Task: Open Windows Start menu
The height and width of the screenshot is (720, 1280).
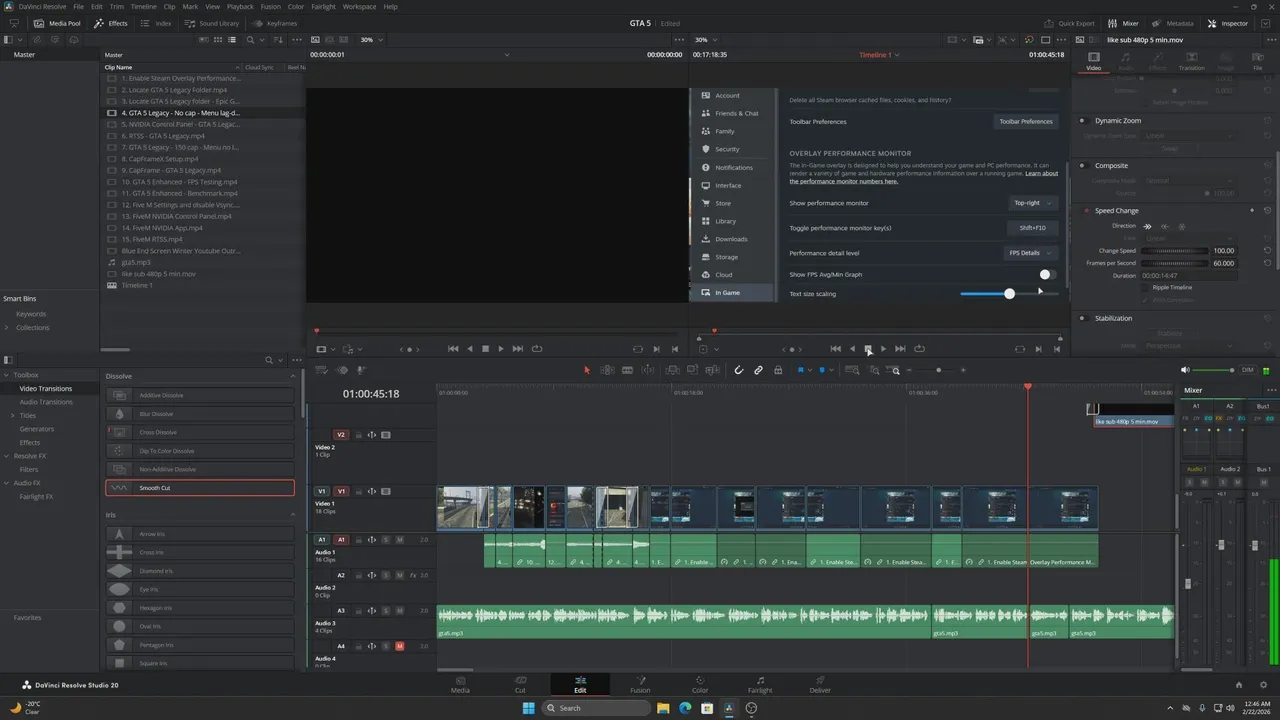Action: pyautogui.click(x=528, y=708)
